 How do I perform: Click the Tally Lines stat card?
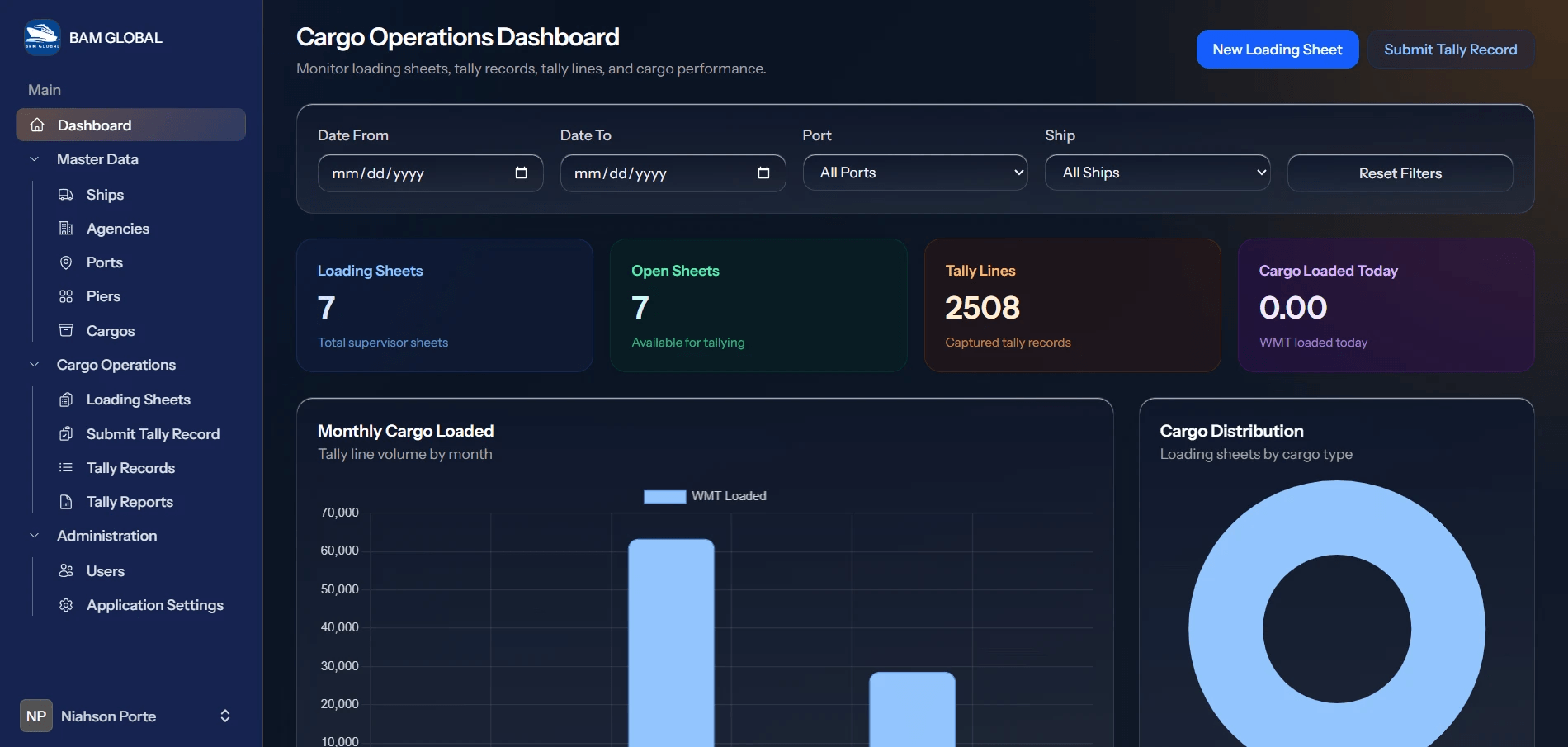click(x=1072, y=305)
